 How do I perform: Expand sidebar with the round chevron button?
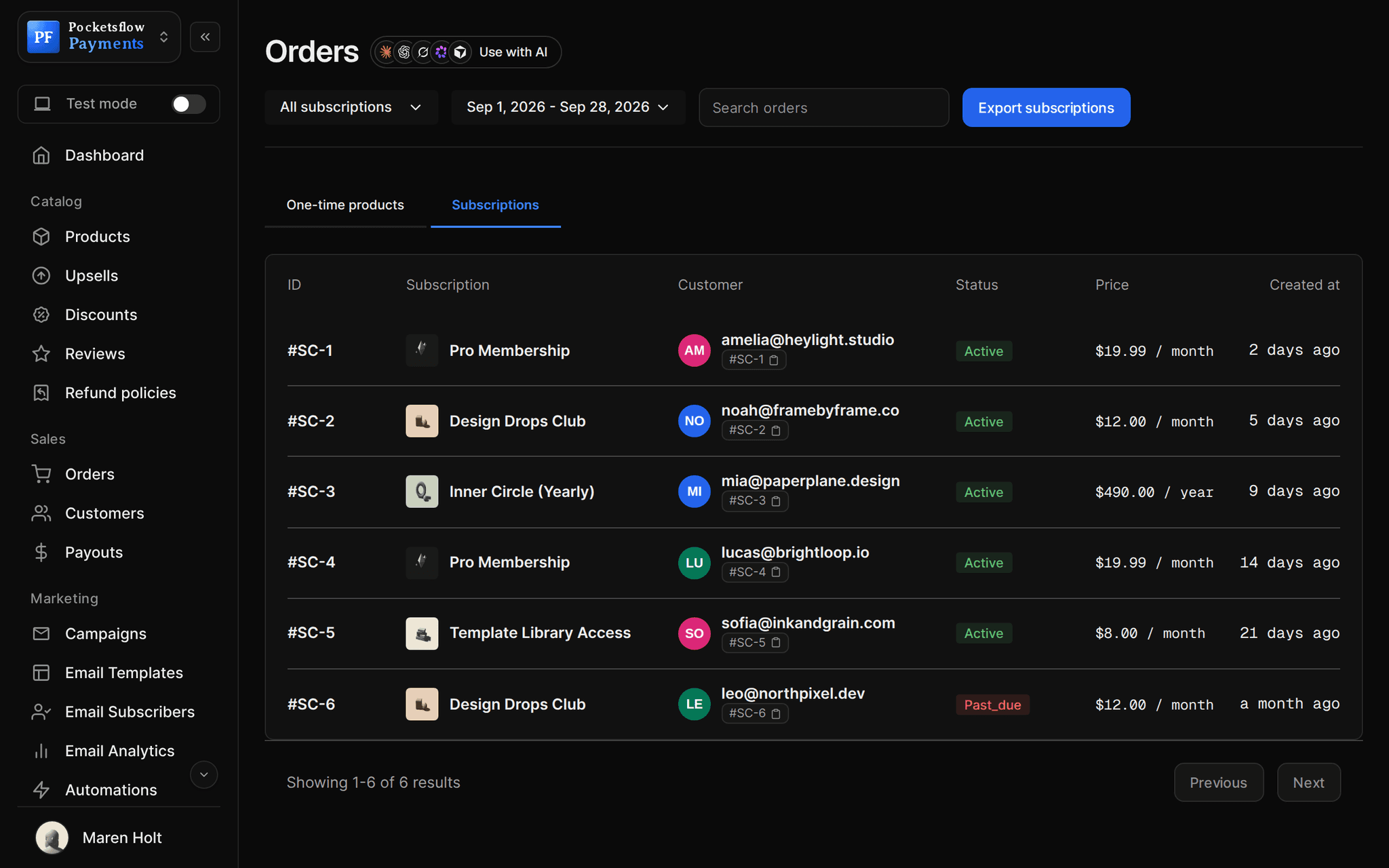coord(203,774)
